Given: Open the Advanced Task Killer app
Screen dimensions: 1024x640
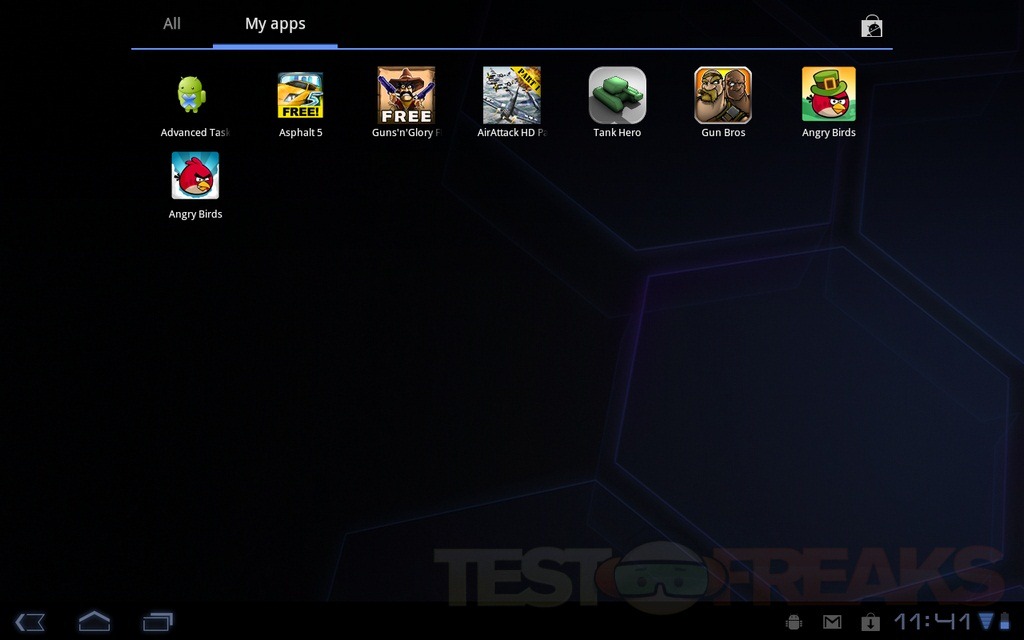Looking at the screenshot, I should point(195,96).
